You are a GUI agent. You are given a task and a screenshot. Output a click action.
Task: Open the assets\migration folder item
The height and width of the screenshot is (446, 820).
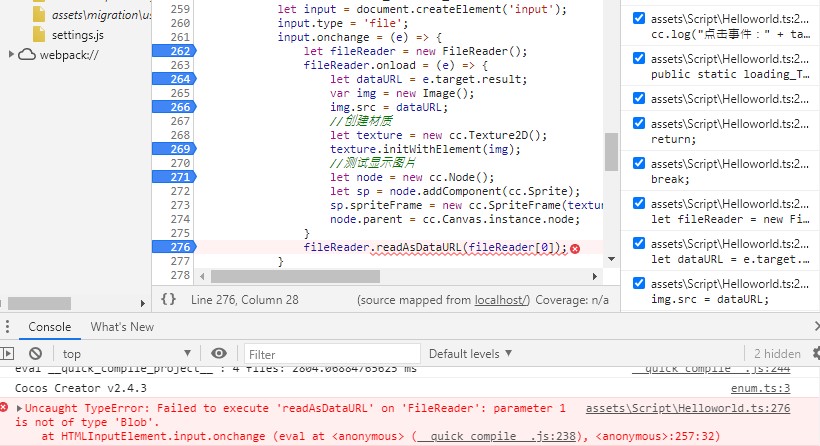(x=101, y=15)
